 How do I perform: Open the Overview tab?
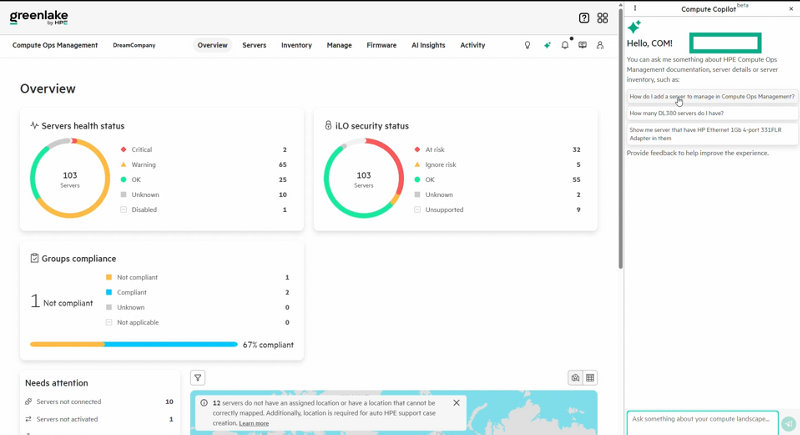point(212,45)
